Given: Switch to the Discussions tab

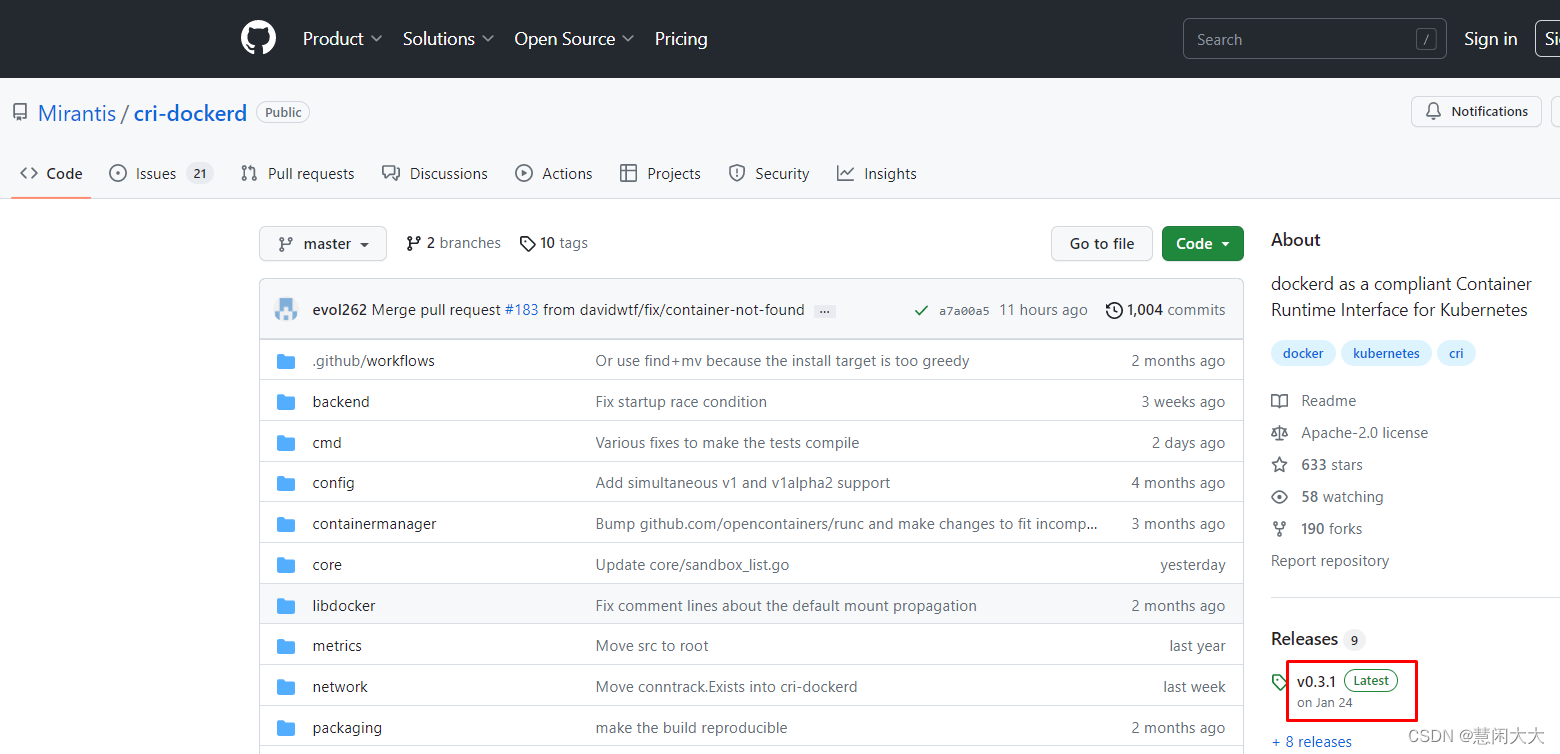Looking at the screenshot, I should click(x=435, y=173).
